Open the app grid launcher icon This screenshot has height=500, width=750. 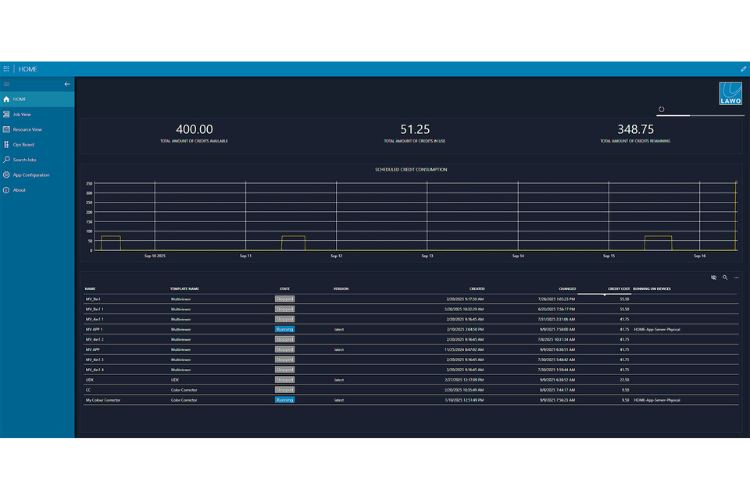tap(7, 69)
